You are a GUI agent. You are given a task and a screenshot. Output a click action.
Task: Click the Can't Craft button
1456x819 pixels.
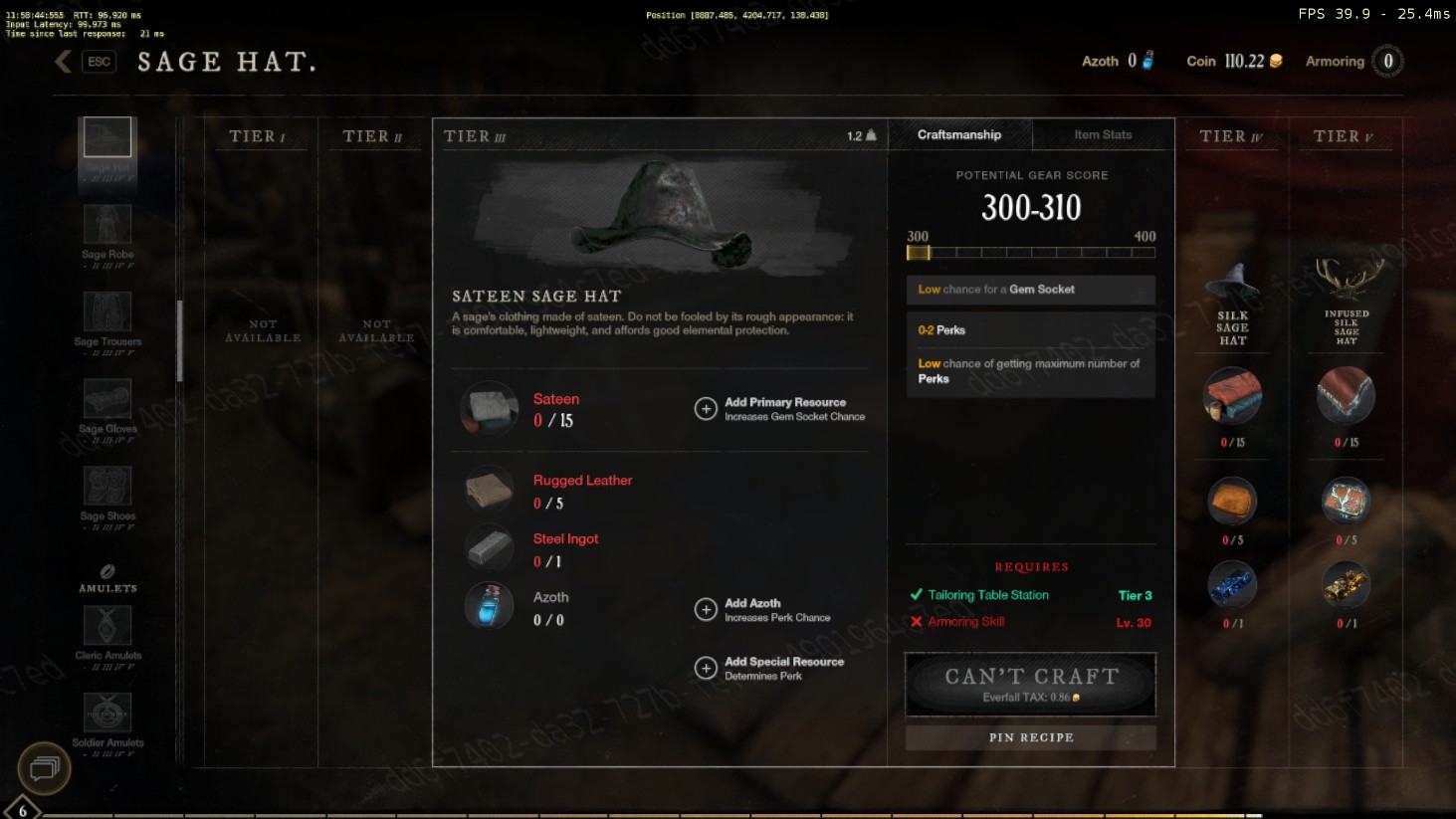(x=1031, y=685)
